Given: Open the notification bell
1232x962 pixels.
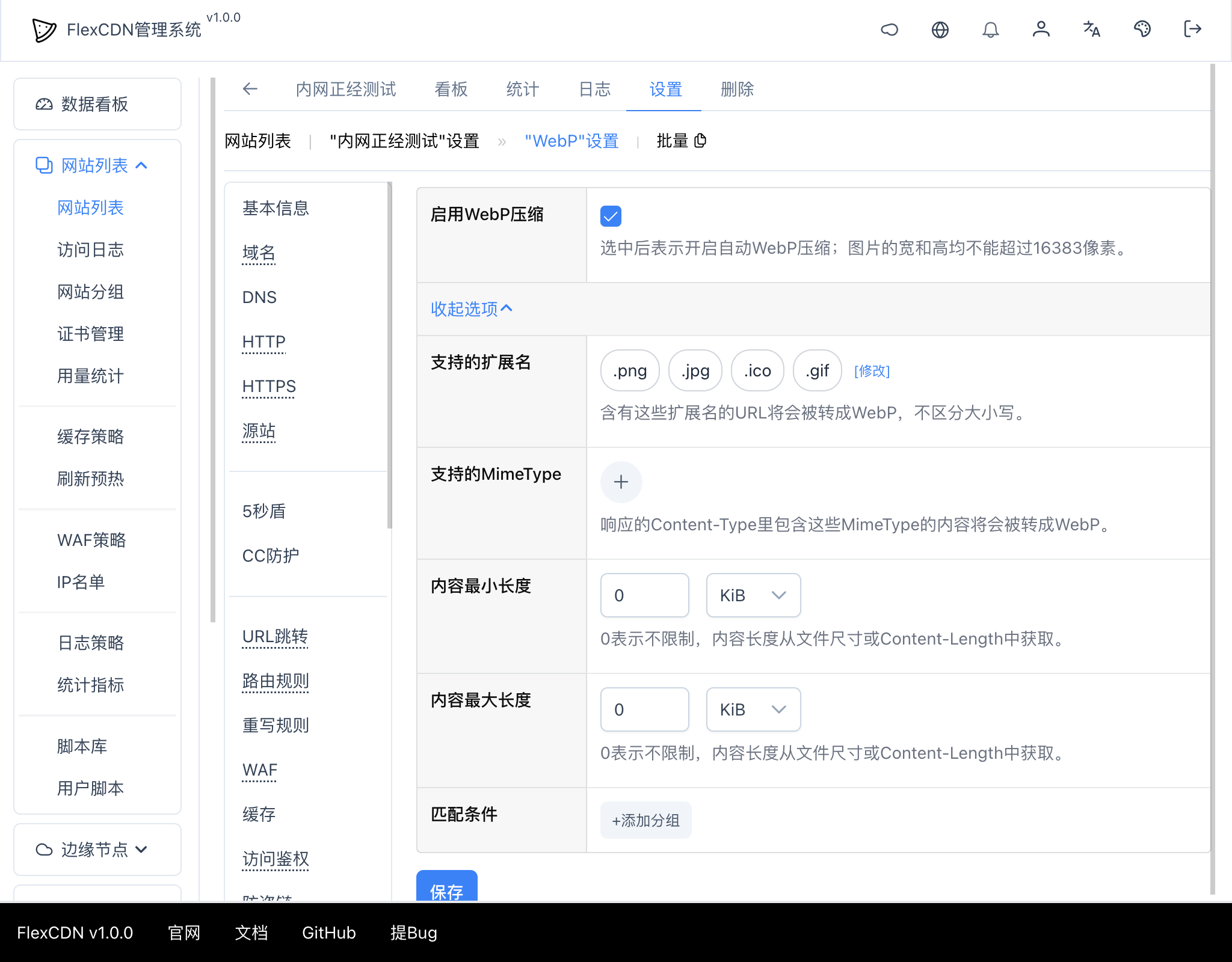Looking at the screenshot, I should pos(990,29).
